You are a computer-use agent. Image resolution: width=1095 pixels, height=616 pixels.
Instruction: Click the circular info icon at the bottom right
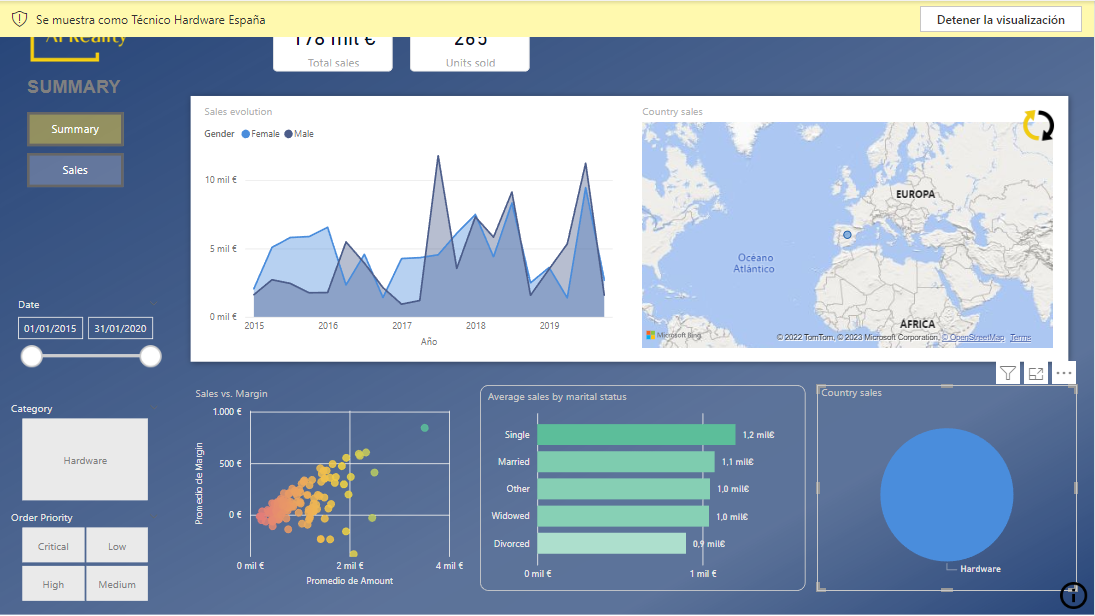point(1073,596)
